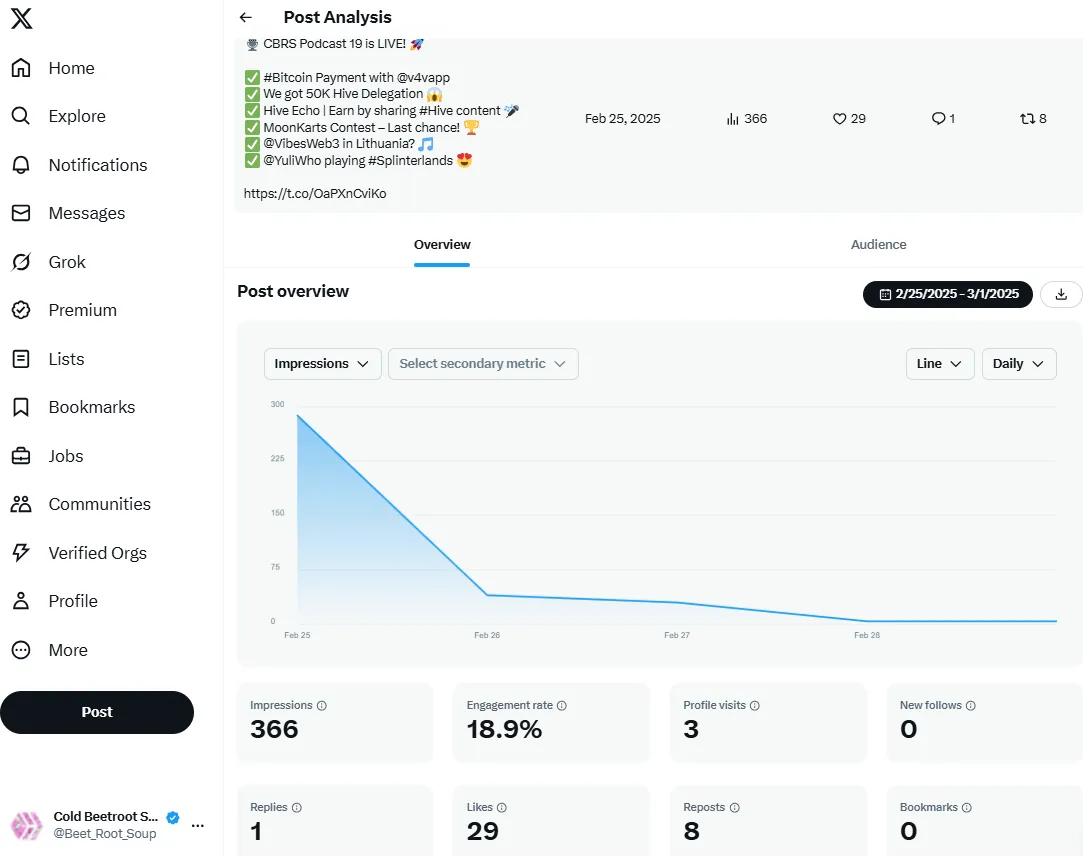Open Select secondary metric dropdown
This screenshot has width=1083, height=856.
coord(483,364)
